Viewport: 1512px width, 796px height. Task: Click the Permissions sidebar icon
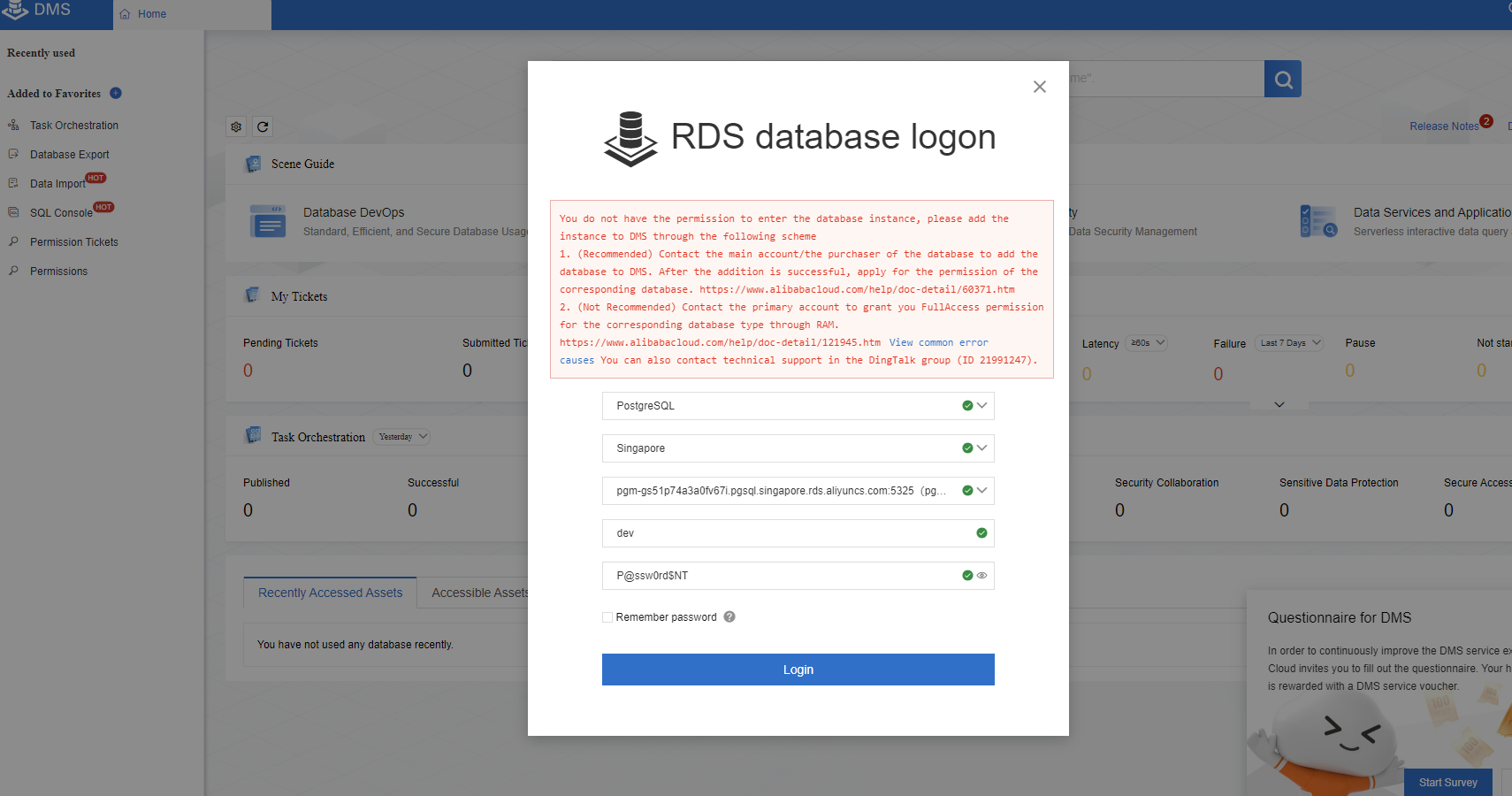point(13,271)
